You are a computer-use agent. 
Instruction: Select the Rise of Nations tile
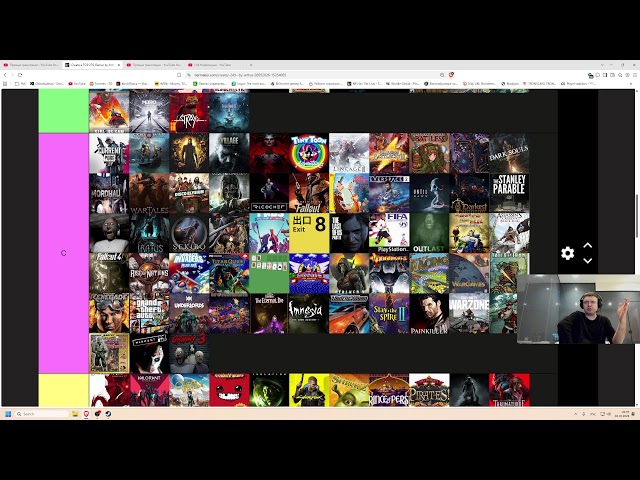(149, 273)
